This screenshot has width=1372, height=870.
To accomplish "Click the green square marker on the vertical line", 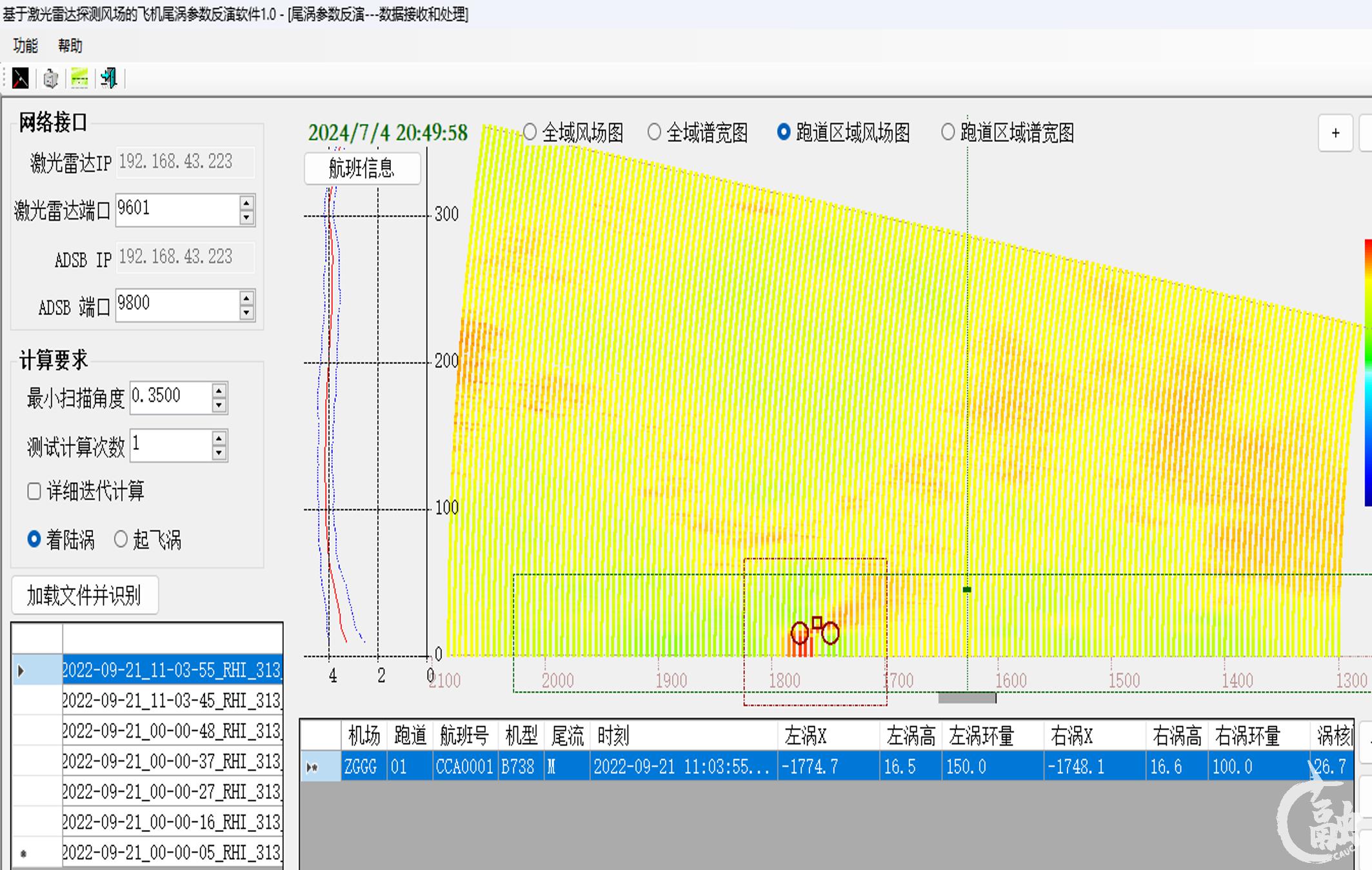I will click(966, 589).
